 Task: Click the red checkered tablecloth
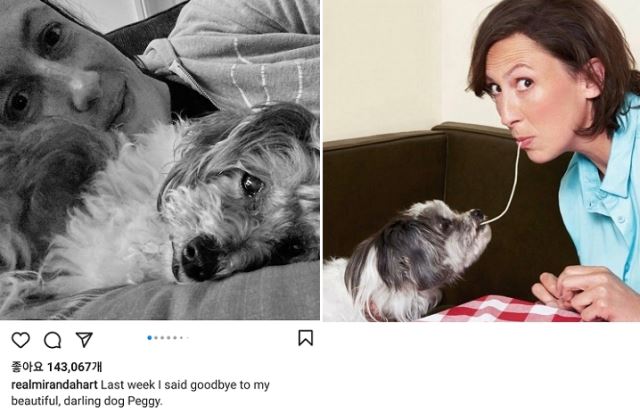pos(504,309)
